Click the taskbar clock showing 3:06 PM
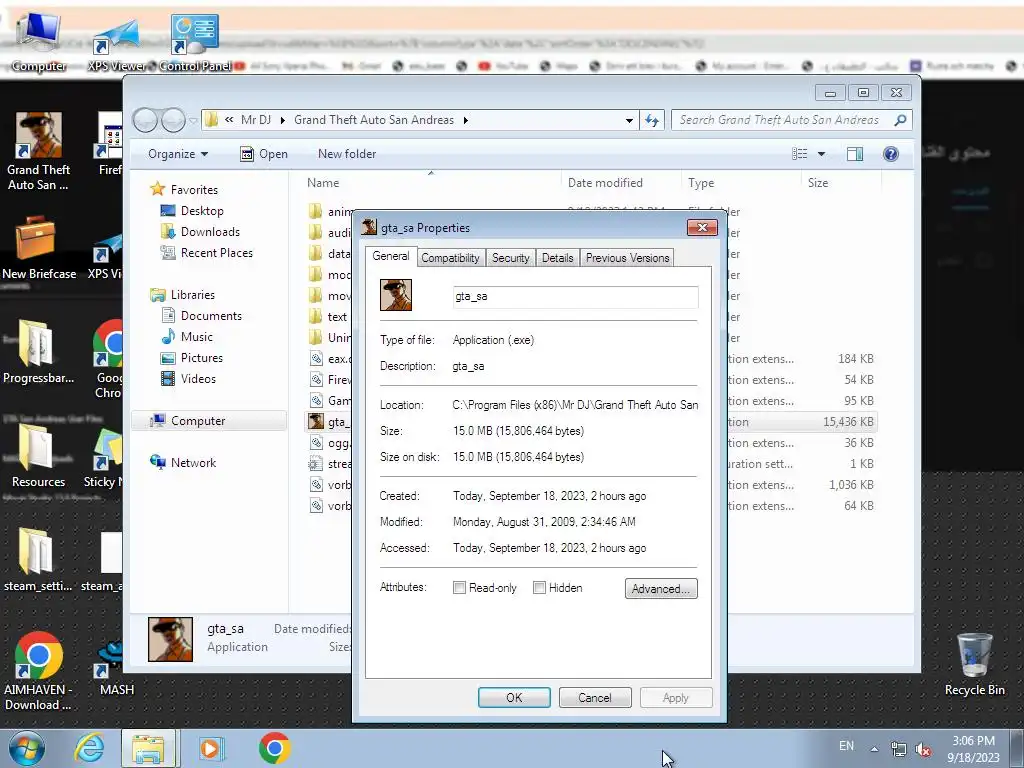 973,749
